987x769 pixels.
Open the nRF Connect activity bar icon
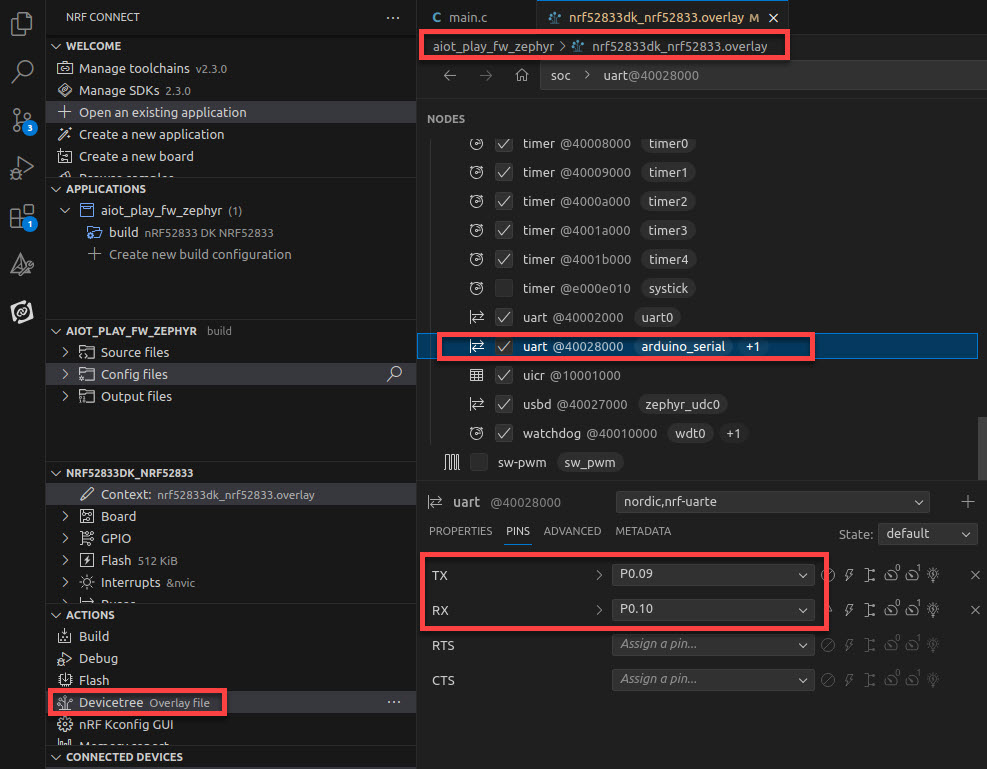[22, 312]
